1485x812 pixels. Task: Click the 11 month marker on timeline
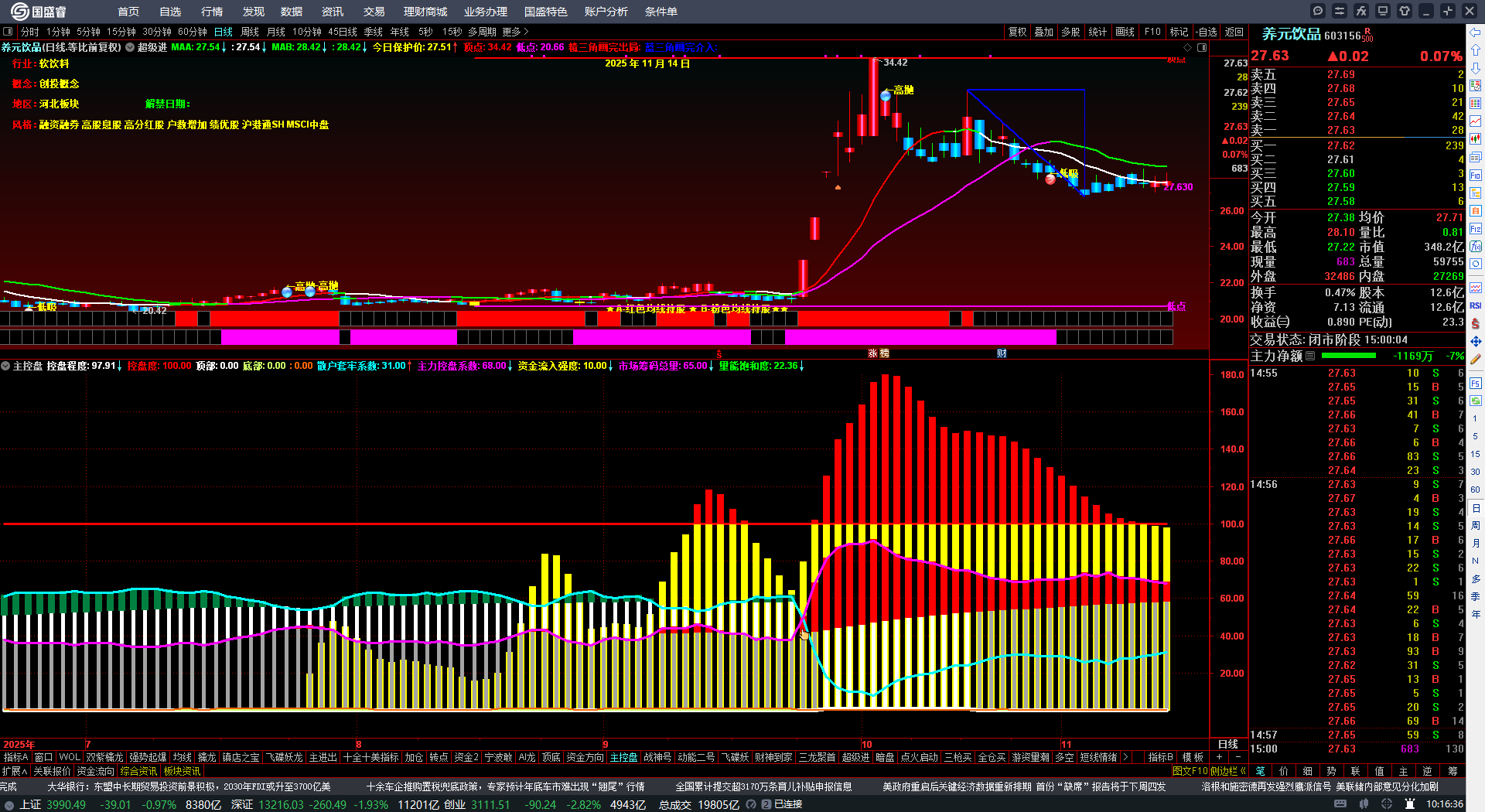(x=1067, y=745)
